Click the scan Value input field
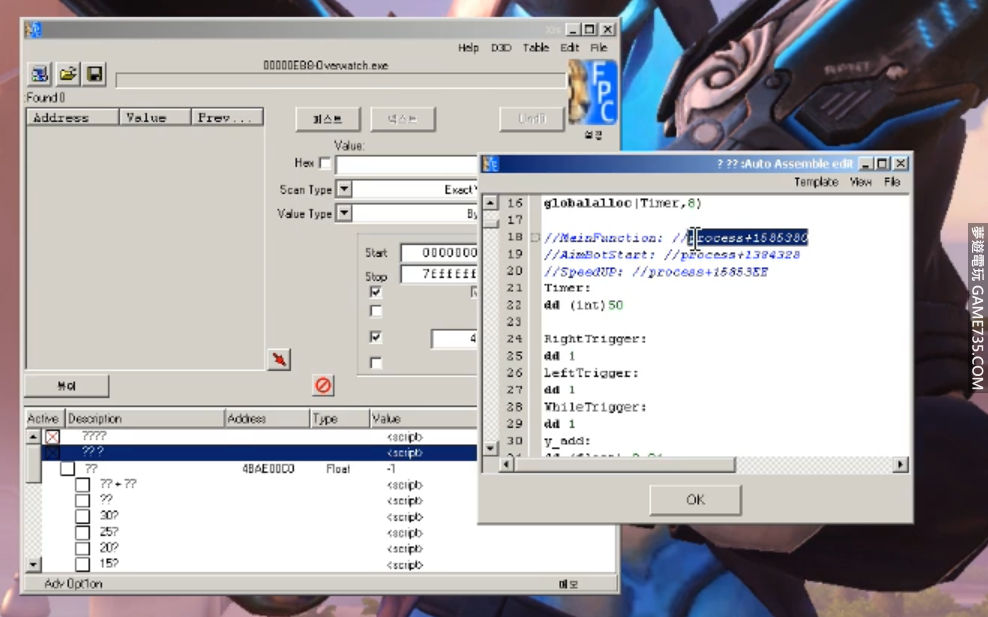The width and height of the screenshot is (988, 617). click(406, 164)
